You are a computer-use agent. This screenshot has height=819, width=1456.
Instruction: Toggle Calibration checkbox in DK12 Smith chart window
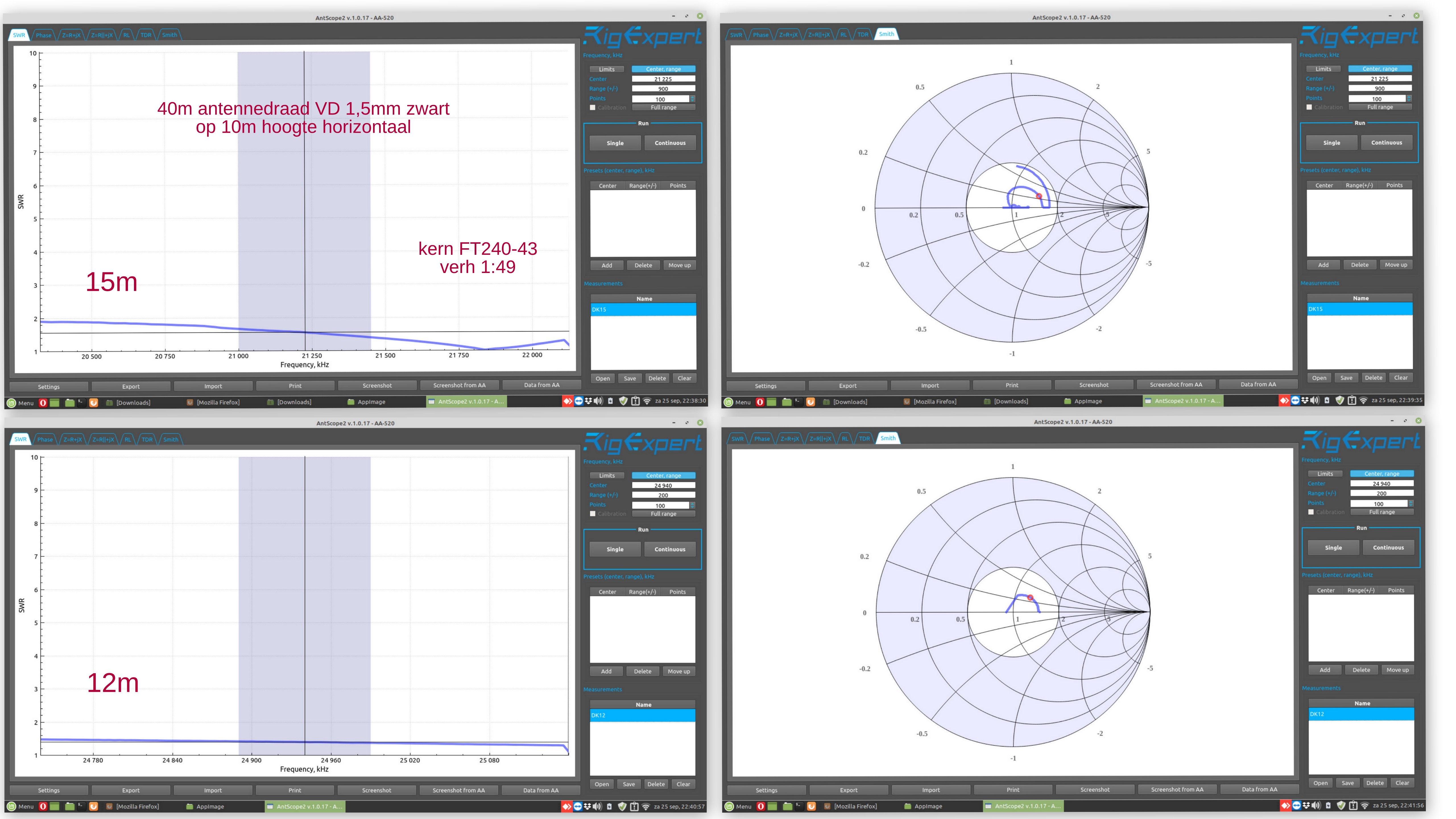(1311, 512)
